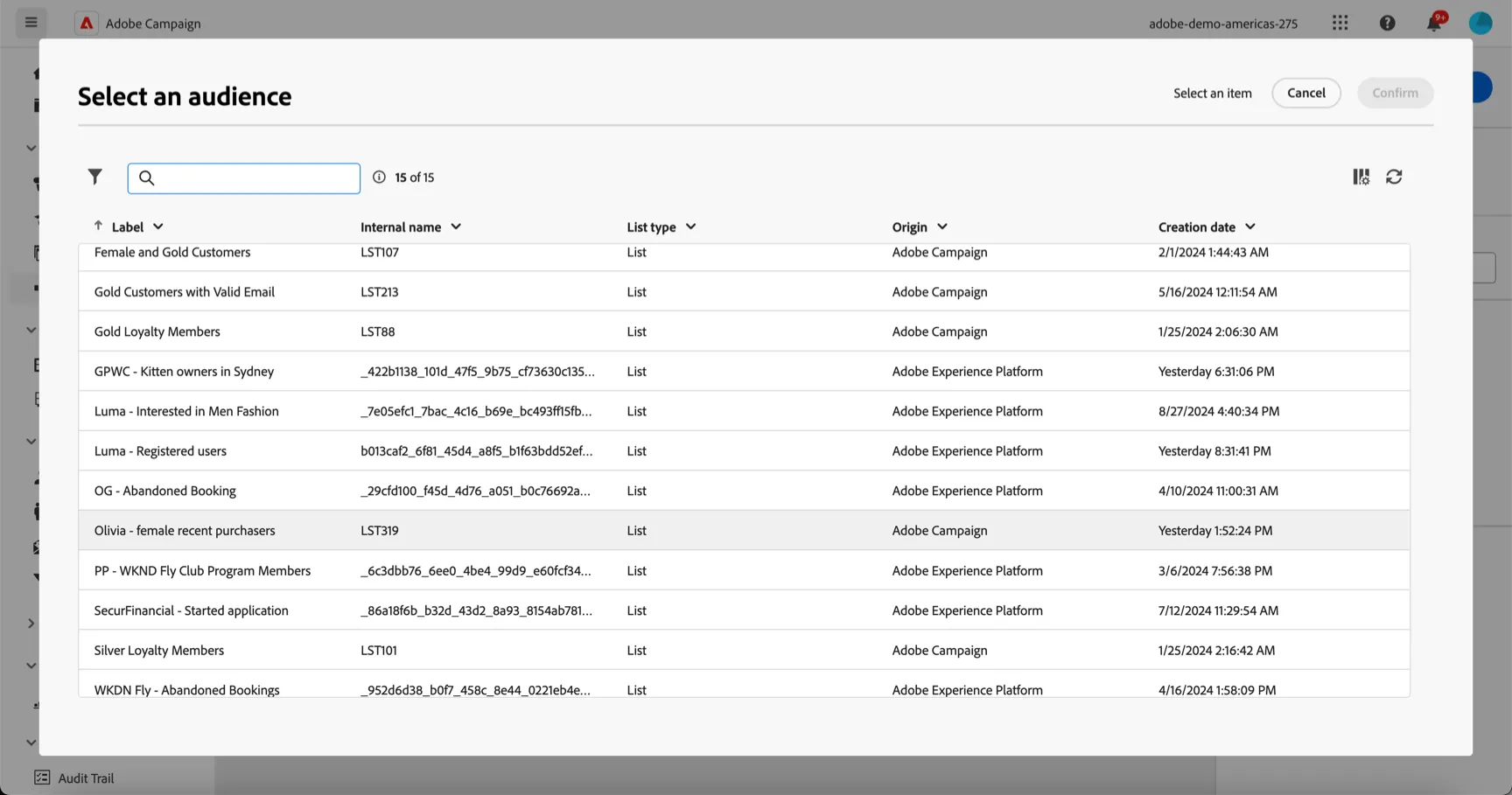The width and height of the screenshot is (1512, 795).
Task: Click the adobe-demo-americas-275 organization name
Action: [x=1223, y=24]
